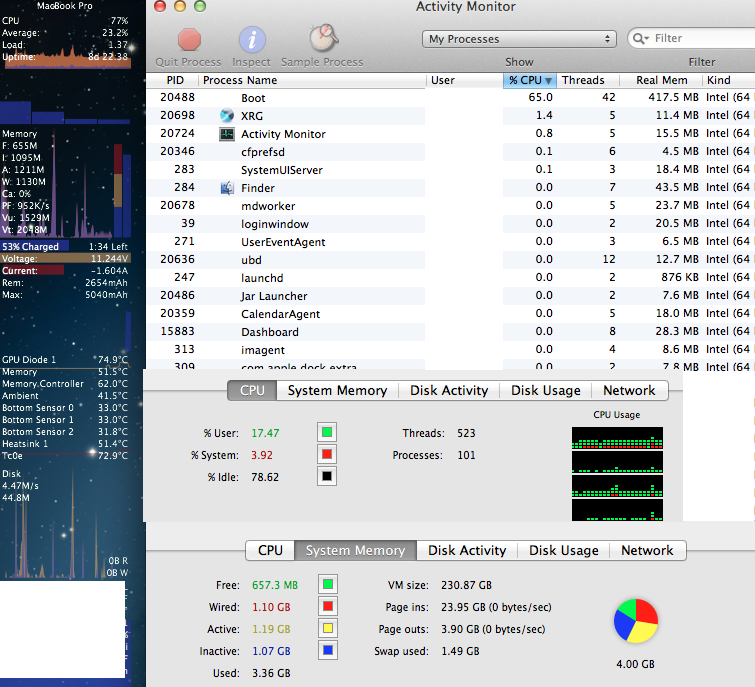This screenshot has height=687, width=755.
Task: Select the UserEventAgent process row
Action: pyautogui.click(x=450, y=242)
